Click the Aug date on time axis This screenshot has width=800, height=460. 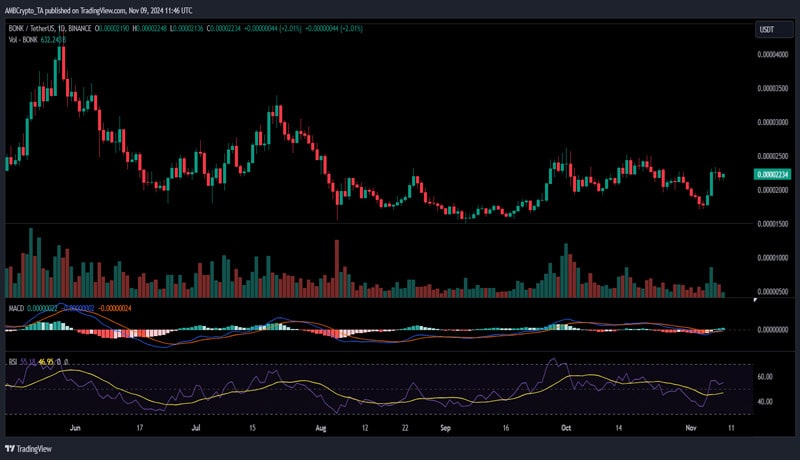pyautogui.click(x=321, y=426)
